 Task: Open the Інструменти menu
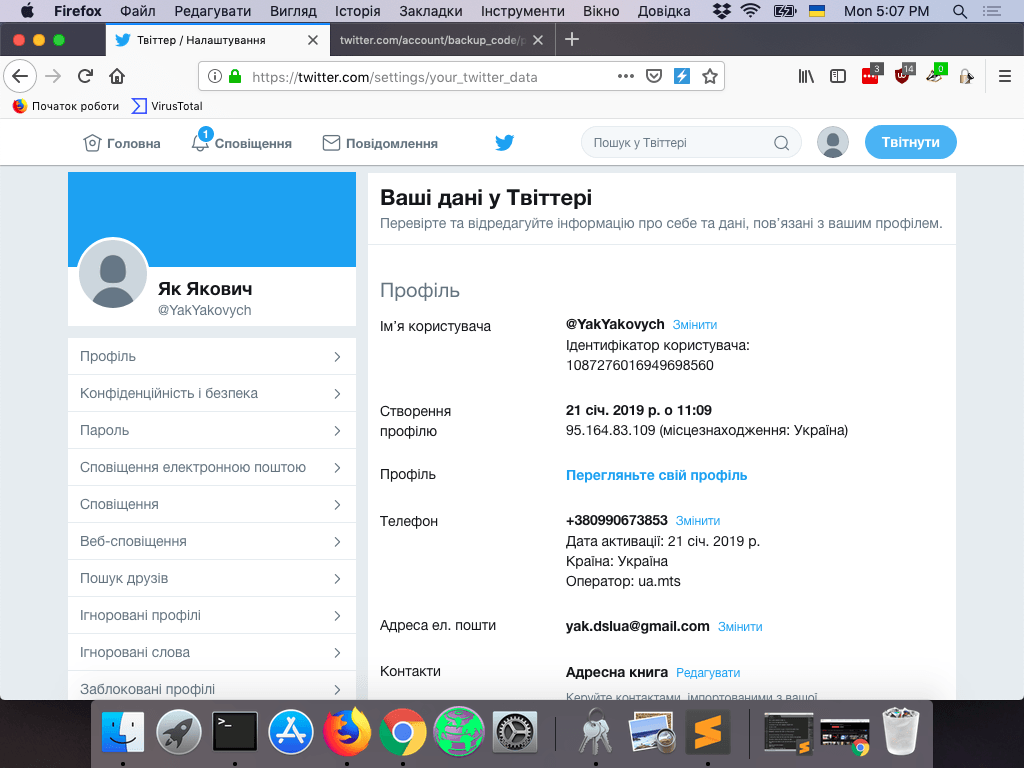tap(522, 11)
